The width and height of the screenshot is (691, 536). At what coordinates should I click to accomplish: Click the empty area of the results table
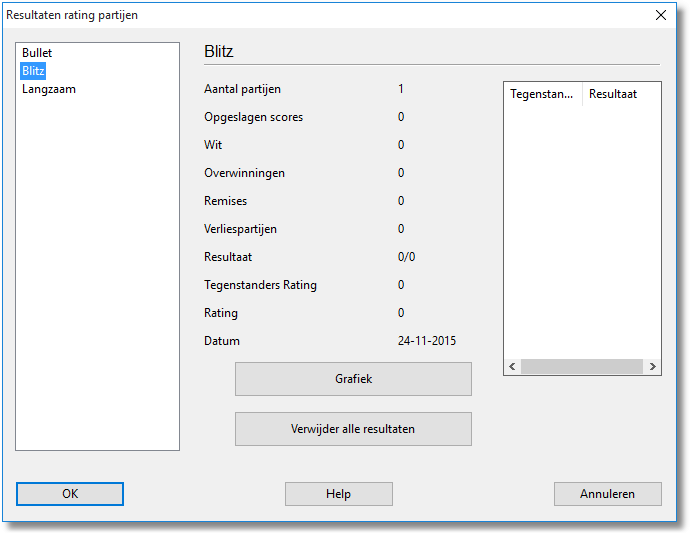[581, 230]
